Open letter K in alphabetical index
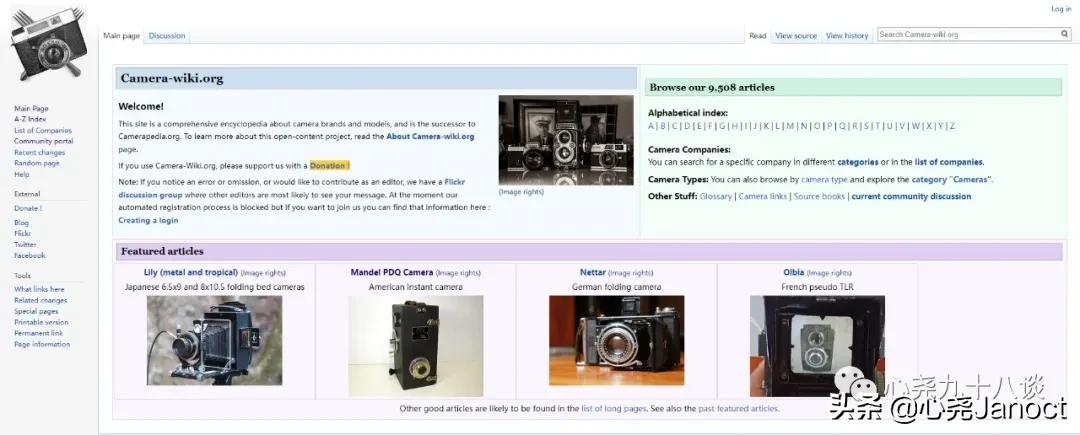Image resolution: width=1080 pixels, height=435 pixels. 766,126
